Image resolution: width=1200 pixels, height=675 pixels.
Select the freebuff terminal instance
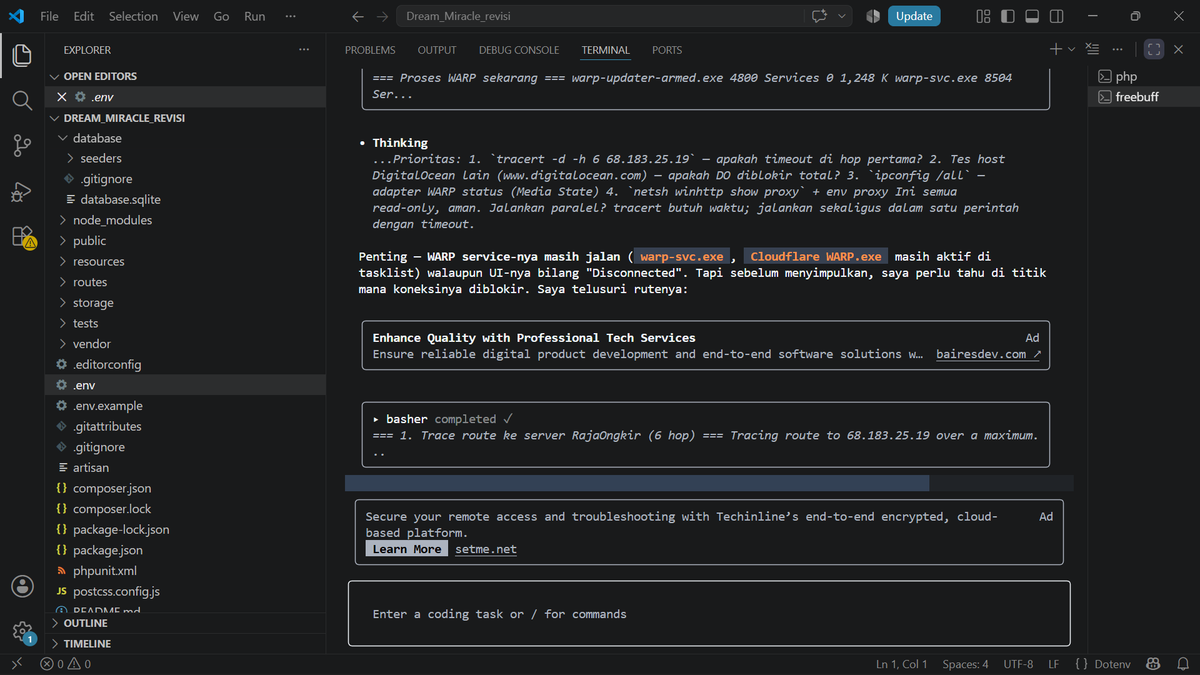click(1143, 97)
